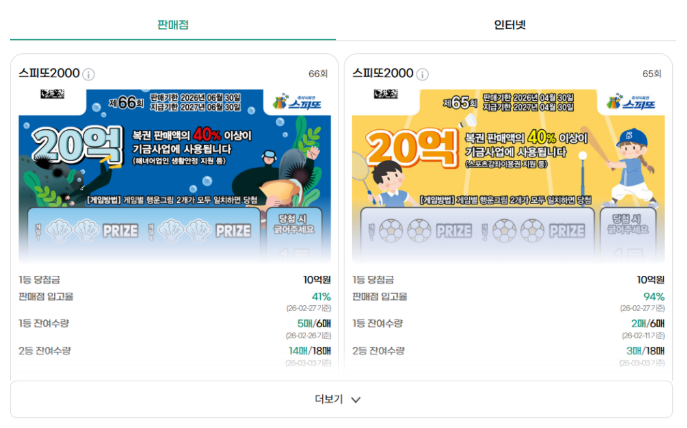Image resolution: width=687 pixels, height=428 pixels.
Task: Click the chevron arrow next to 더보기
Action: [x=356, y=400]
